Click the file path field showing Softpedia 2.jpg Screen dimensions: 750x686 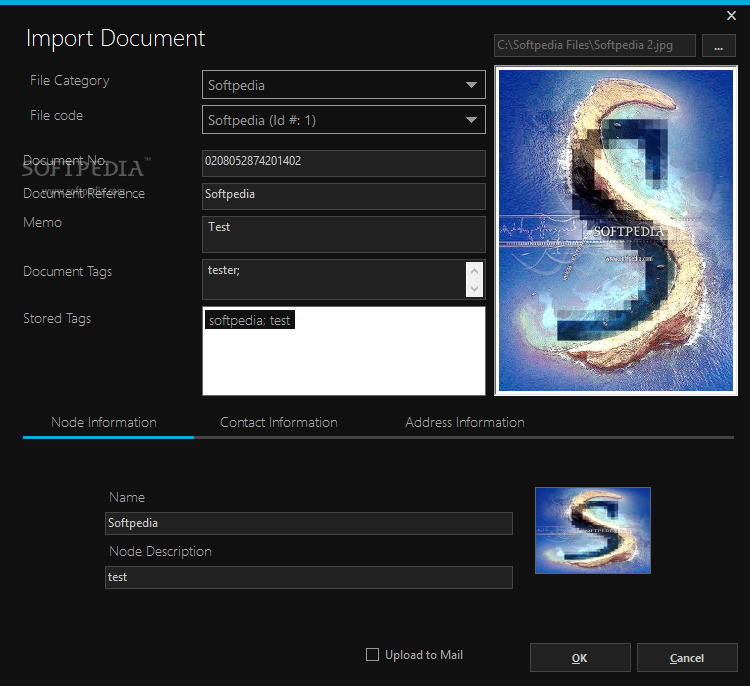tap(595, 45)
